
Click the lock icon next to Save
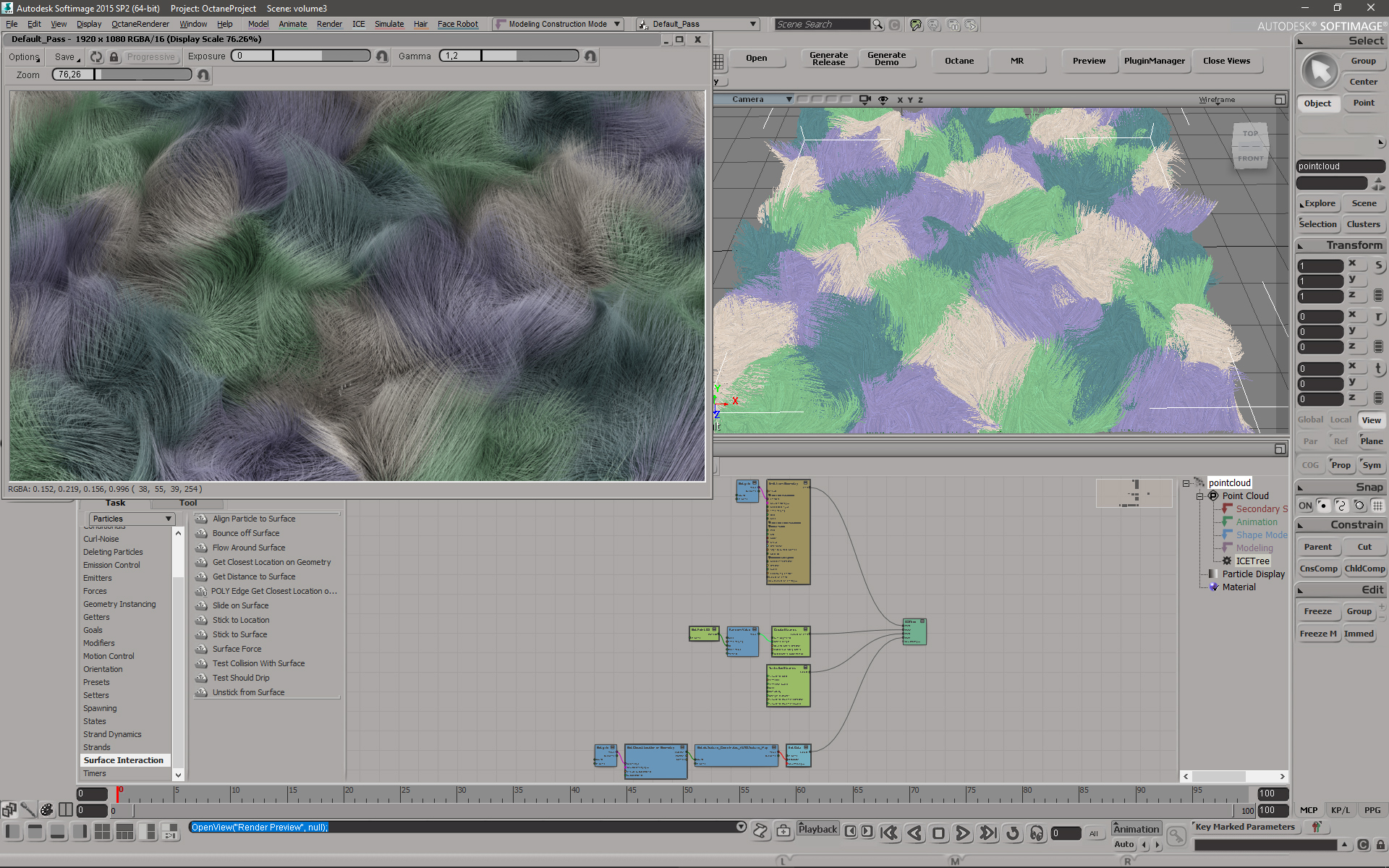coord(114,56)
